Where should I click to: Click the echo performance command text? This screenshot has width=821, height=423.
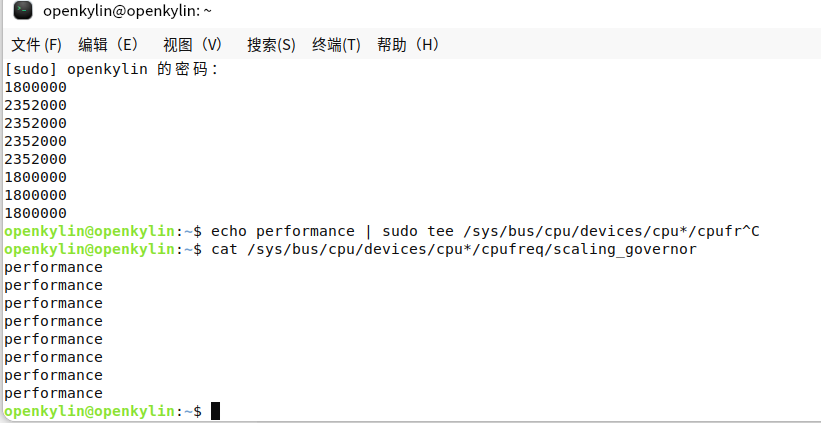pyautogui.click(x=485, y=231)
